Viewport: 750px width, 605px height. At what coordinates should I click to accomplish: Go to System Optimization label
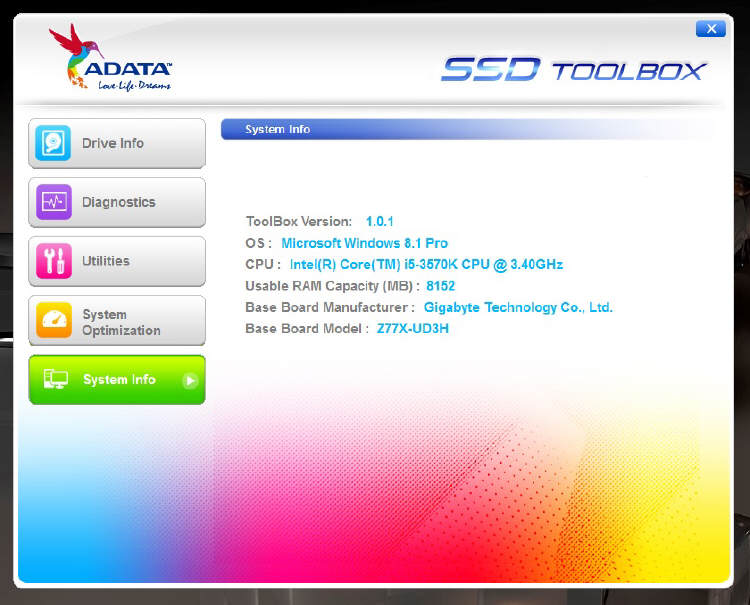click(x=121, y=322)
